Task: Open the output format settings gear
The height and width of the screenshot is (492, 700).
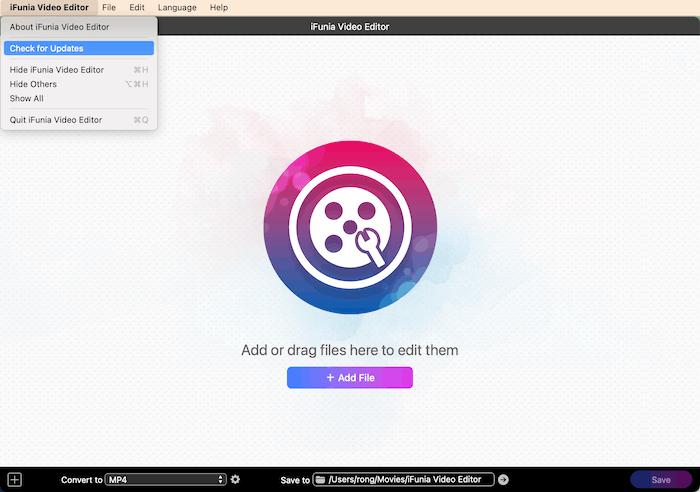Action: [x=235, y=480]
